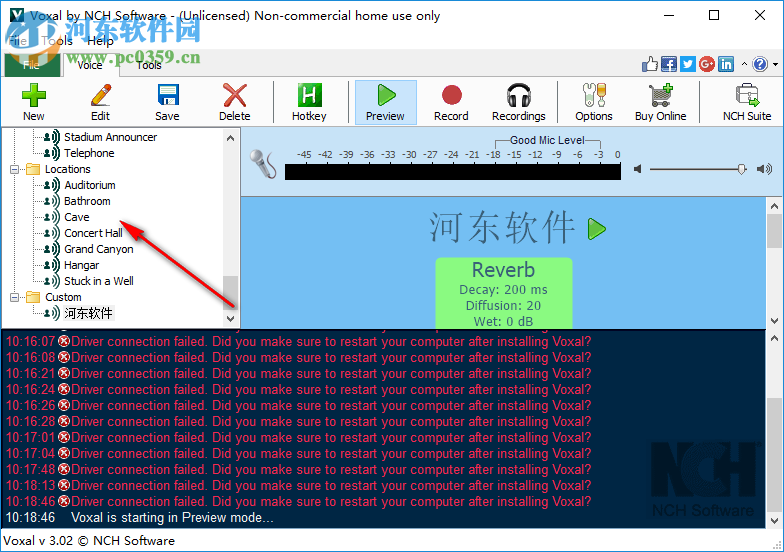Save the current voice
This screenshot has width=784, height=552.
pyautogui.click(x=167, y=102)
